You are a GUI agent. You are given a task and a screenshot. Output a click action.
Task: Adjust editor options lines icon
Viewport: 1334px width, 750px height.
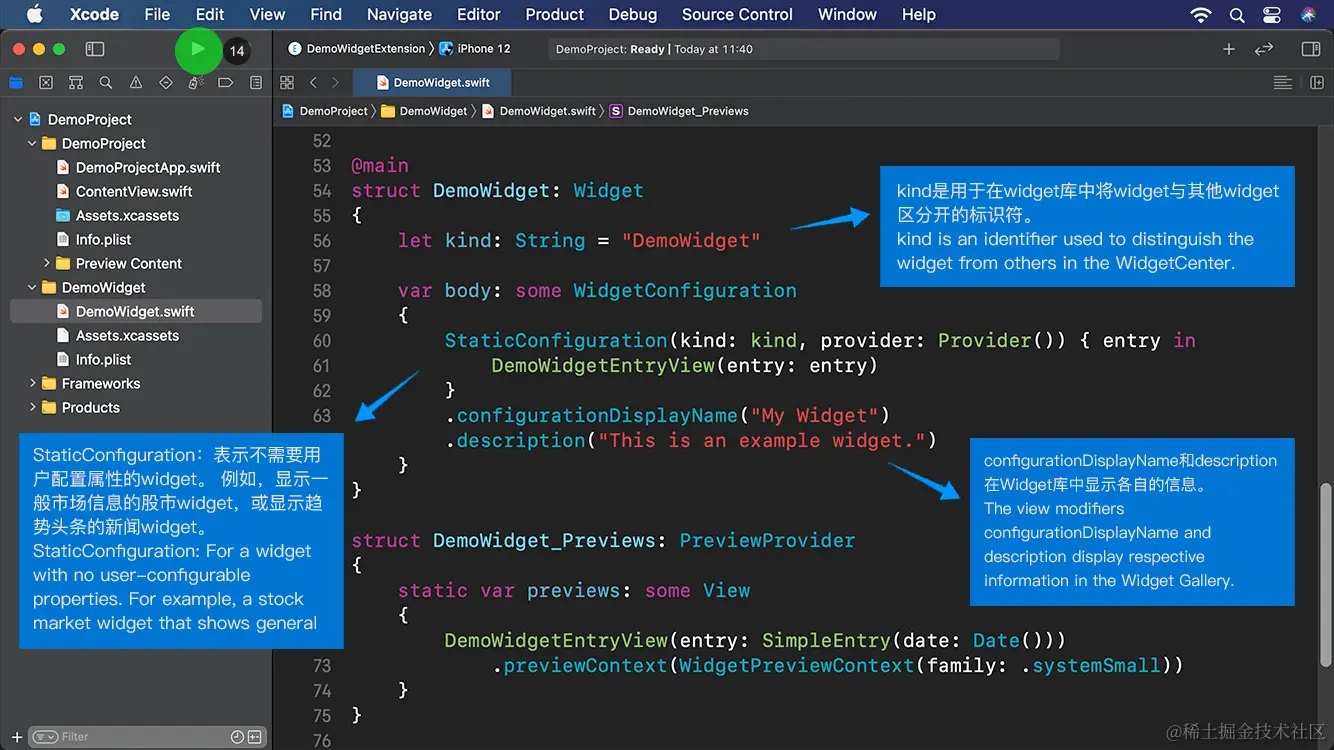(x=1283, y=83)
